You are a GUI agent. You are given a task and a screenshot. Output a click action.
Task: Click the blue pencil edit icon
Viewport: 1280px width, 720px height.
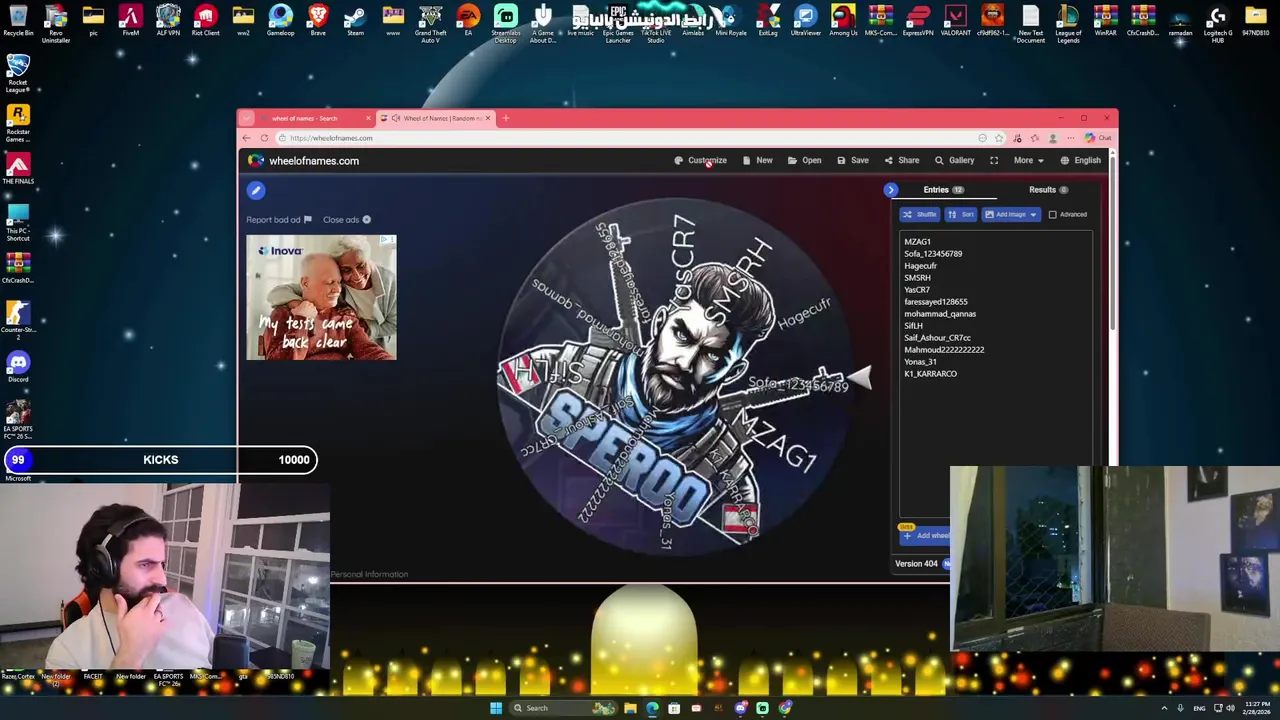(256, 190)
